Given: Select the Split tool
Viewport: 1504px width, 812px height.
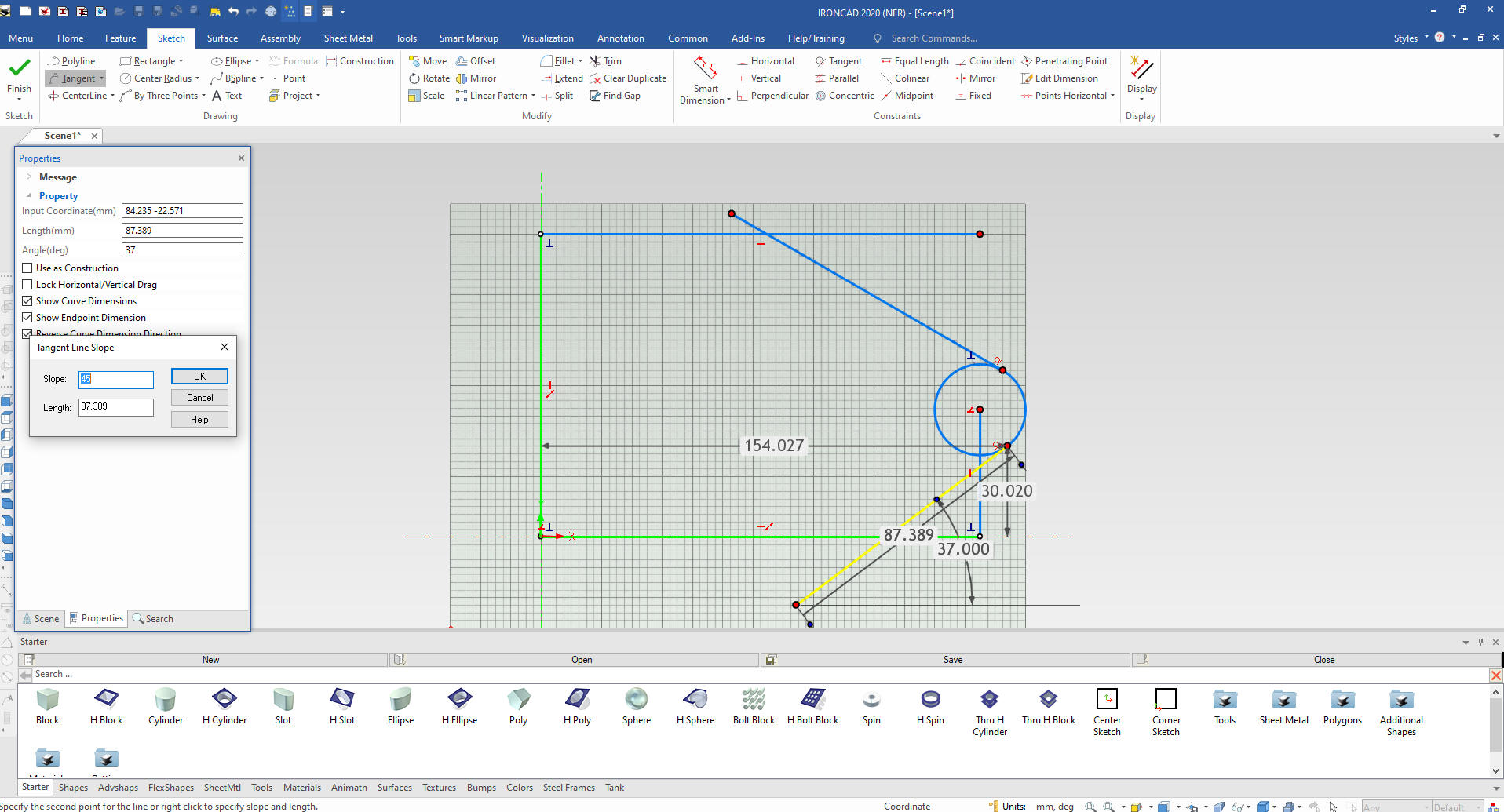Looking at the screenshot, I should click(x=557, y=96).
